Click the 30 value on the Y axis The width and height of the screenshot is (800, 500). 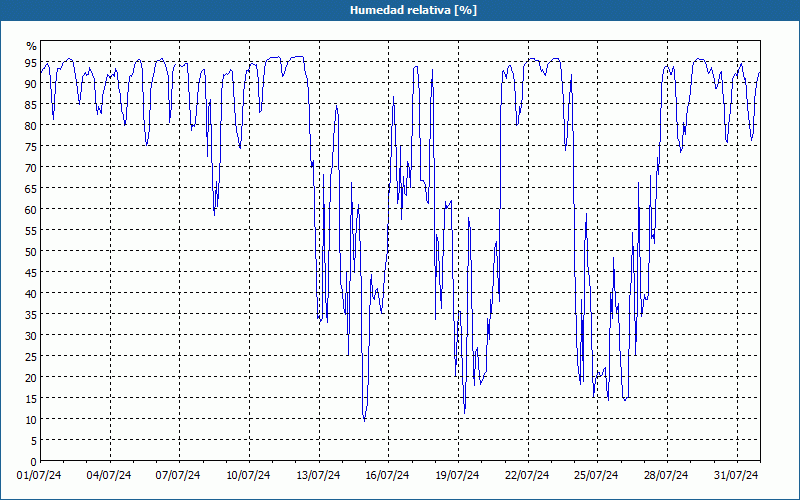pos(31,335)
